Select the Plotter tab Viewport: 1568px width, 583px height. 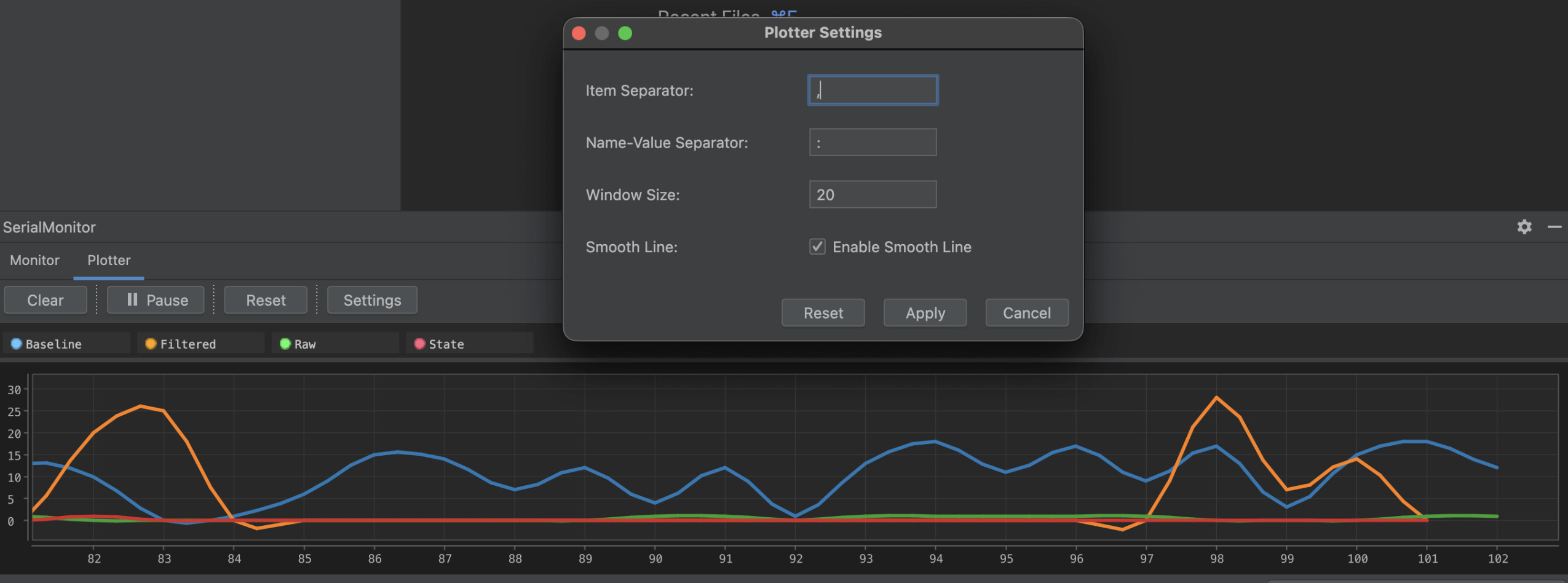(109, 260)
